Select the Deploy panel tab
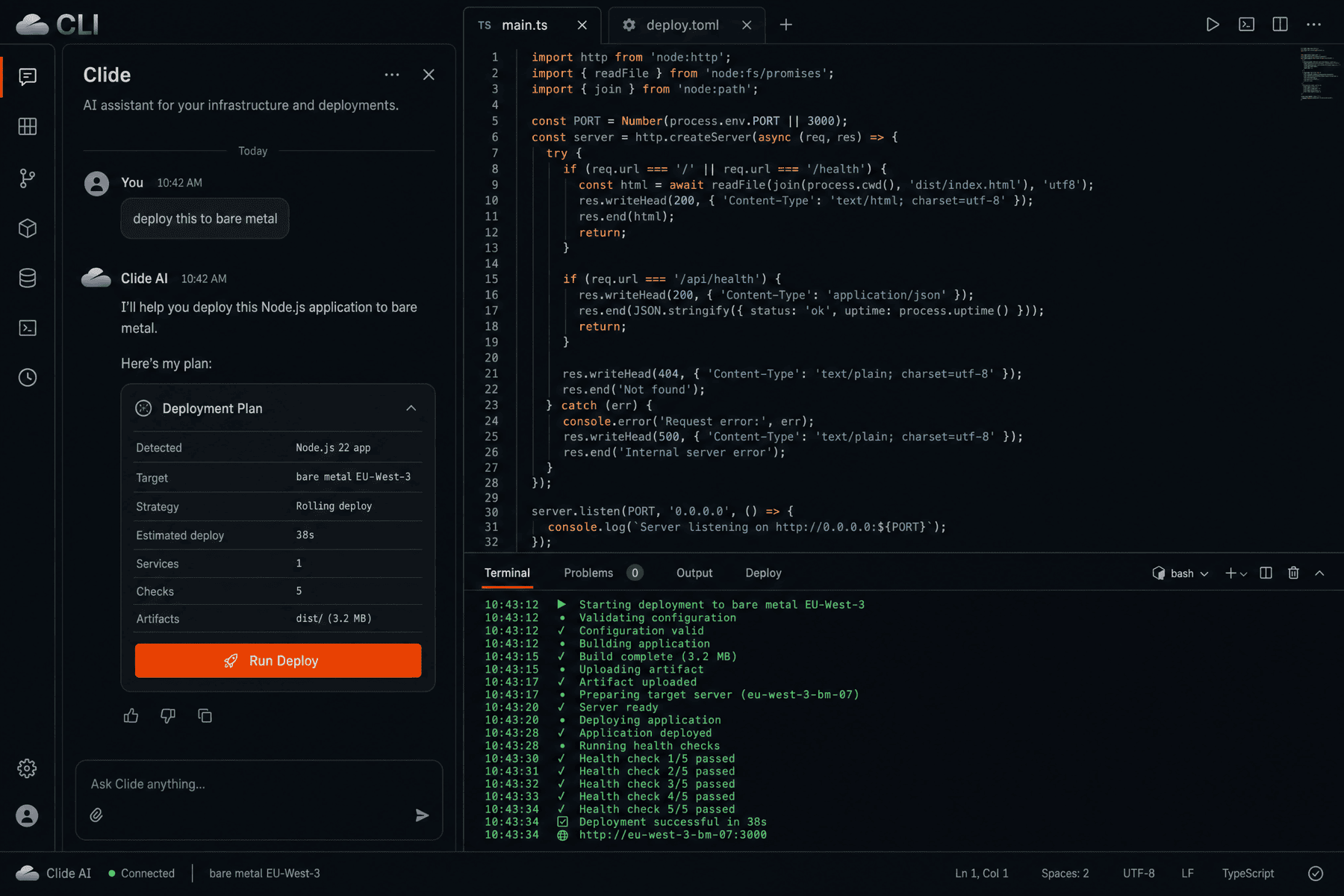1344x896 pixels. [763, 573]
